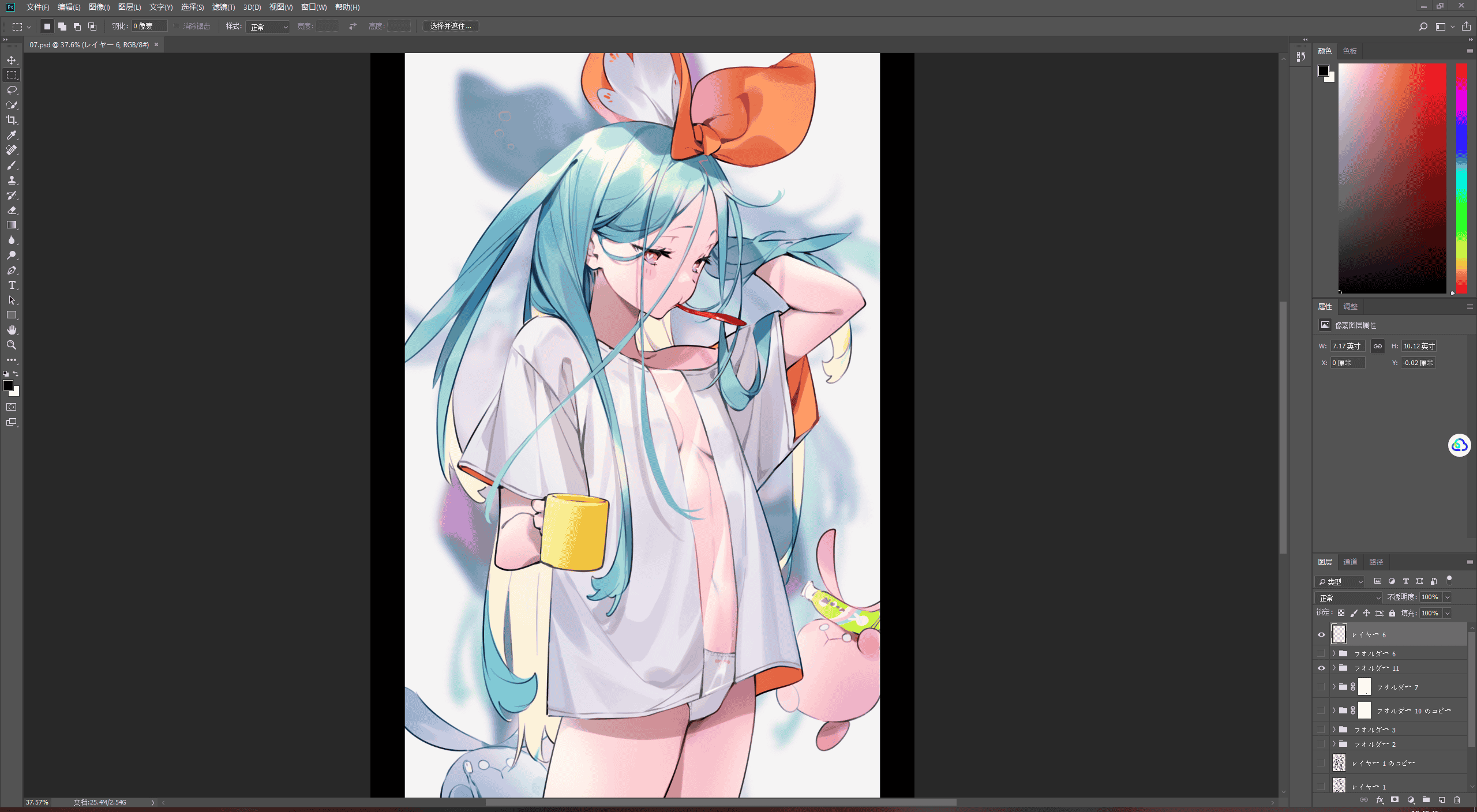This screenshot has width=1477, height=812.
Task: Click the delete layer trash icon
Action: point(1457,800)
